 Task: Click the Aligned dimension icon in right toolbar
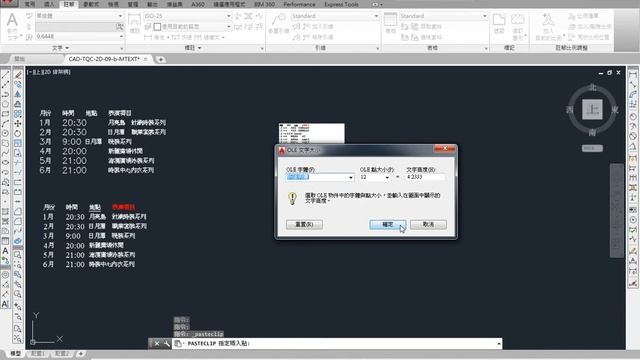coord(633,85)
